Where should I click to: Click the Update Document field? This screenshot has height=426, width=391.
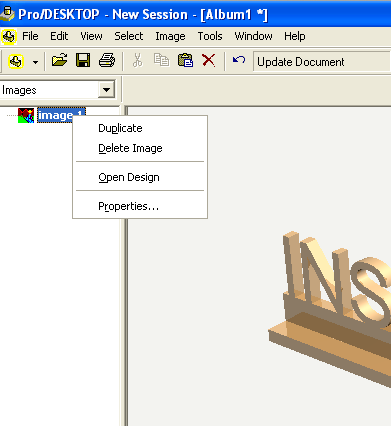tap(322, 62)
